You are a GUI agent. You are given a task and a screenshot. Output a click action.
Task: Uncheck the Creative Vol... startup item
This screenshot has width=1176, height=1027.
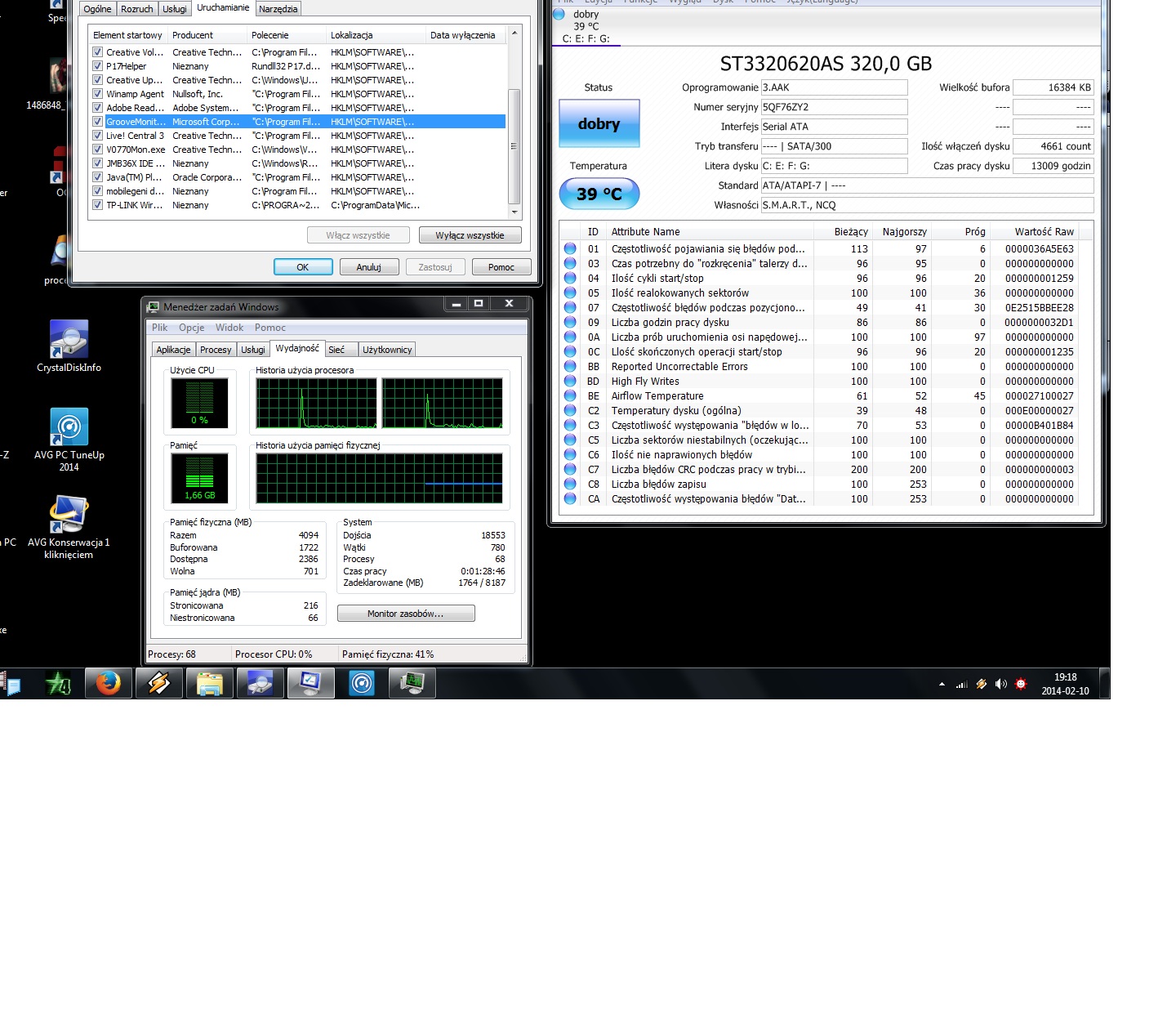tap(97, 52)
